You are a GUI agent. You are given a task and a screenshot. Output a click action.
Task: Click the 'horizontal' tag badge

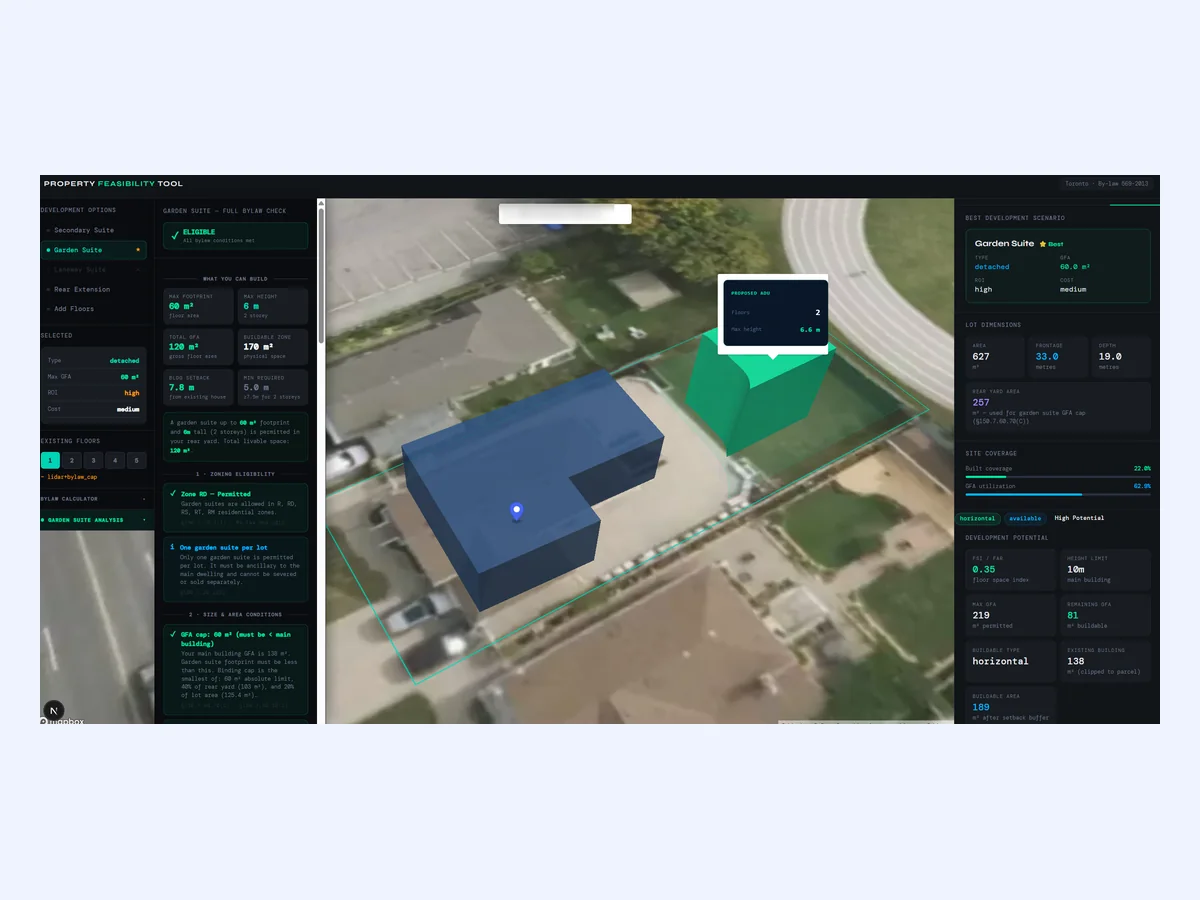(980, 518)
